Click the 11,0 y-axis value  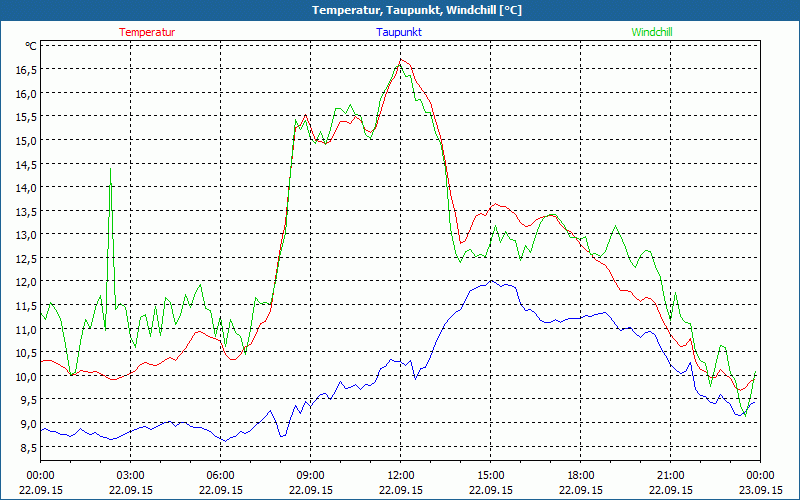point(26,330)
